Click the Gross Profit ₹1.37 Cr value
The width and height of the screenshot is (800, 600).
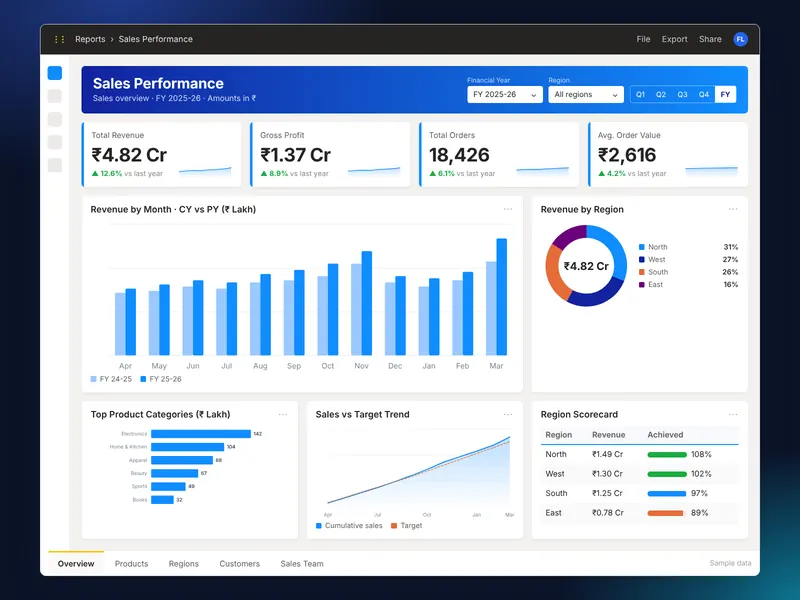pos(295,155)
